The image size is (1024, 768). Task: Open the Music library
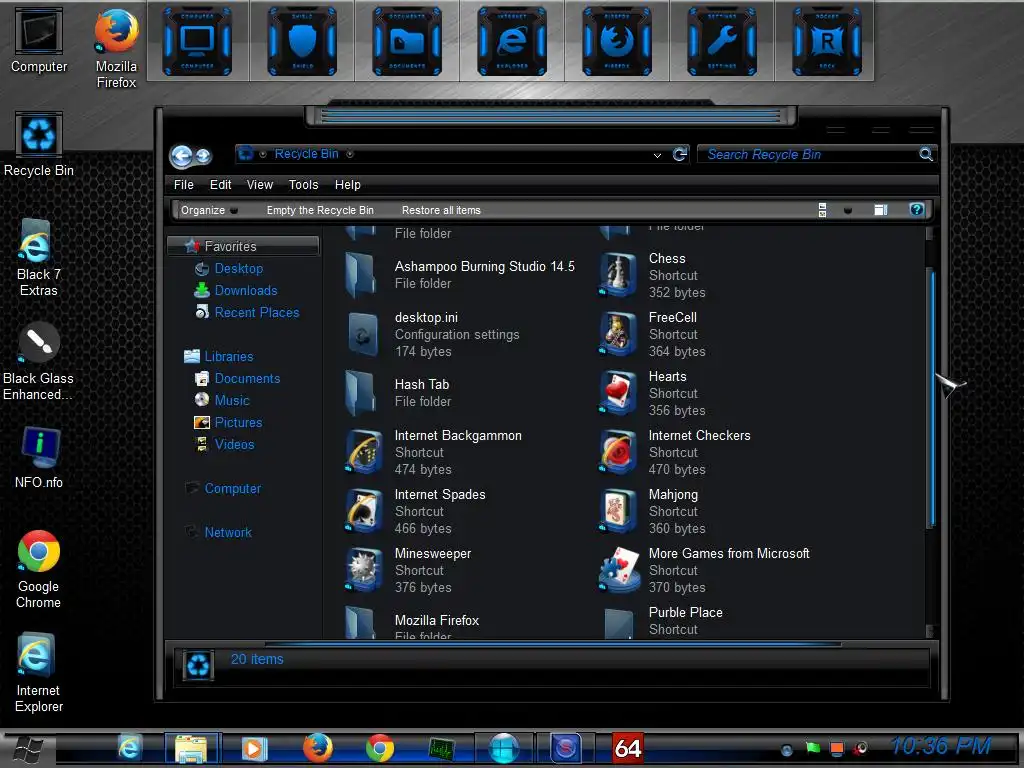(x=232, y=400)
